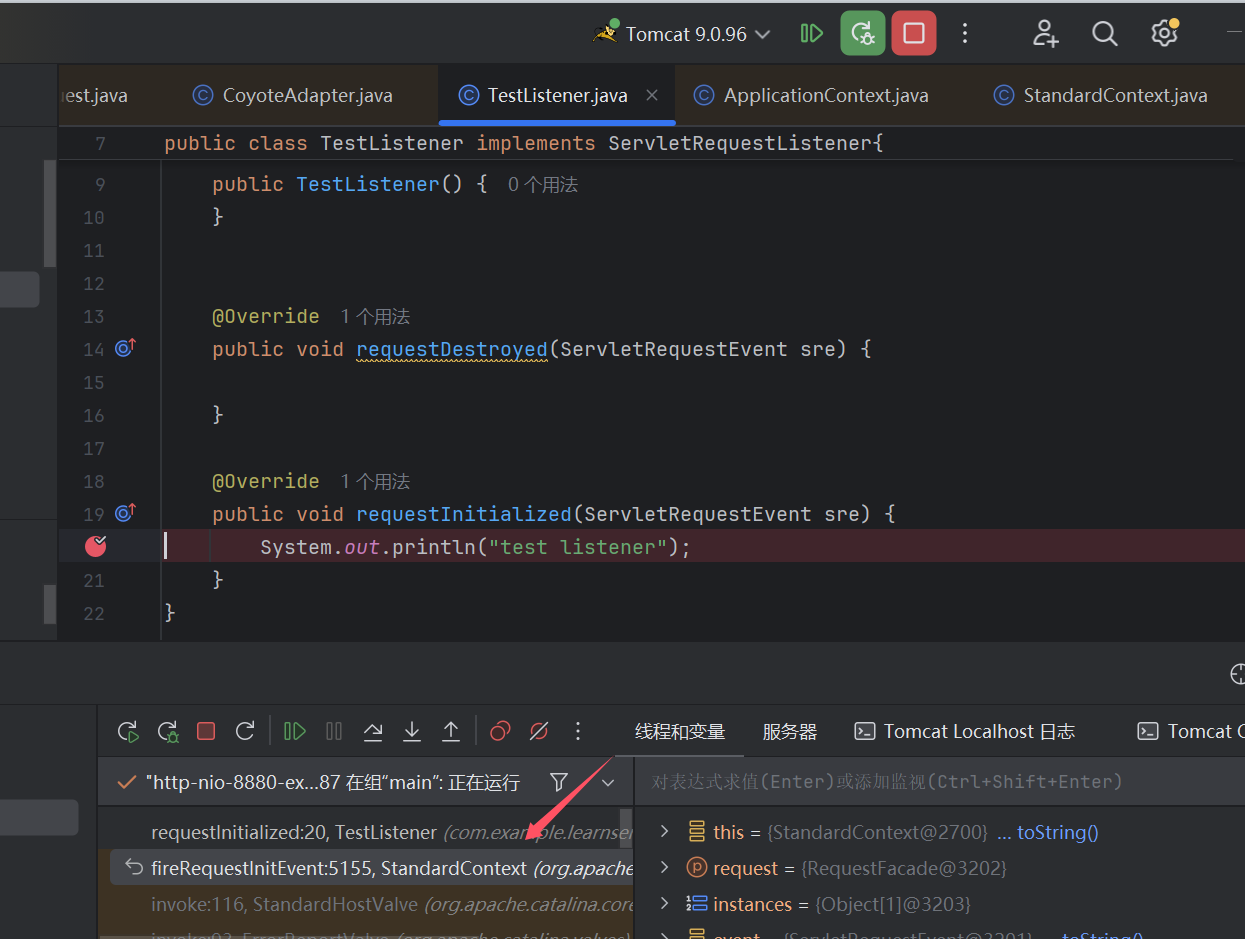Select the http-nio-8880 running thread entry
The width and height of the screenshot is (1245, 939).
[x=320, y=782]
